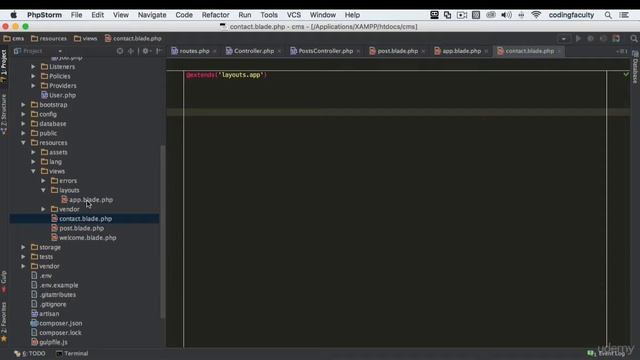Click cms breadcrumb in navigation bar
640x360 pixels.
(14, 38)
